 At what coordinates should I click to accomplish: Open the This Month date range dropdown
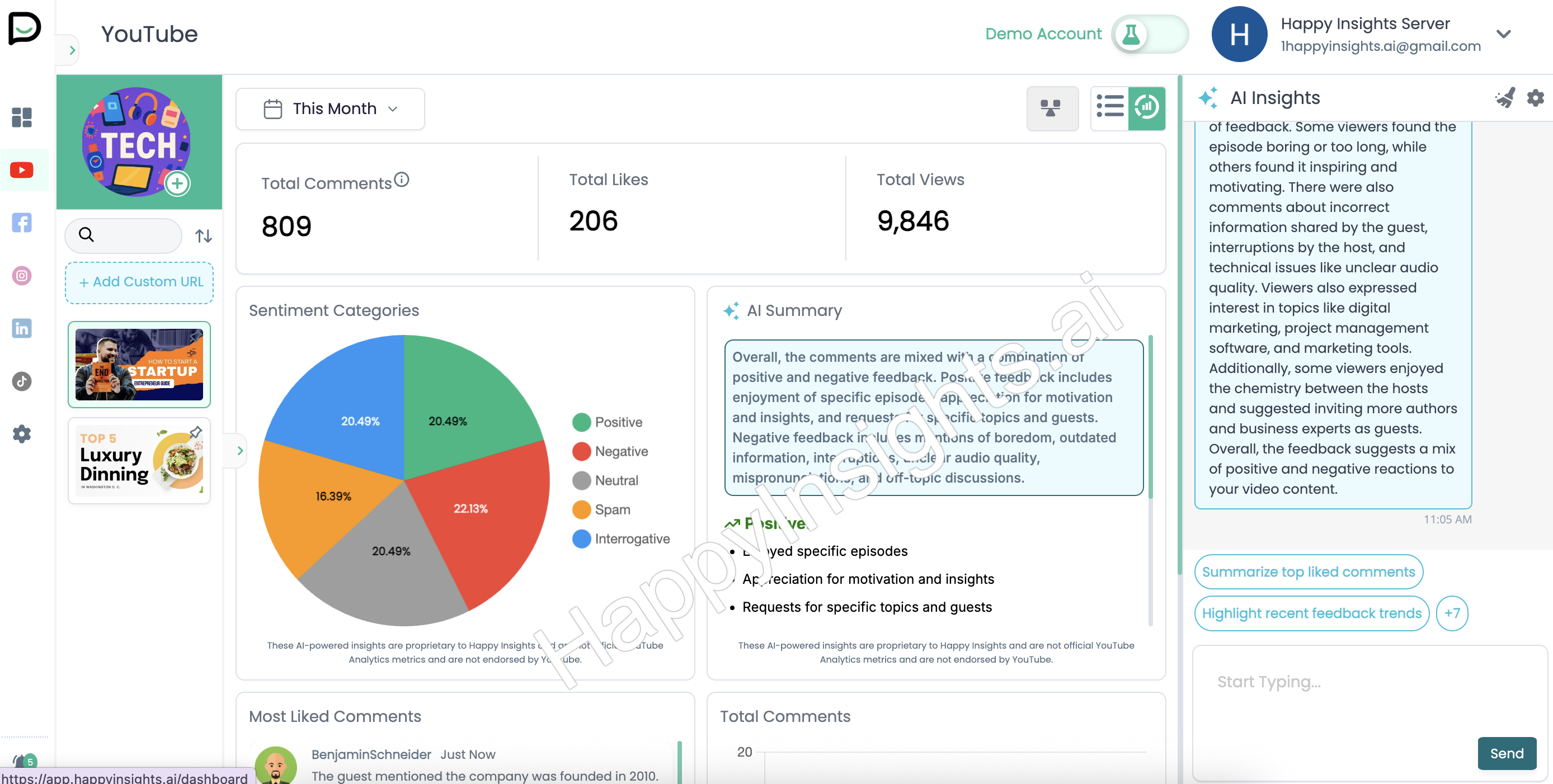pyautogui.click(x=330, y=108)
